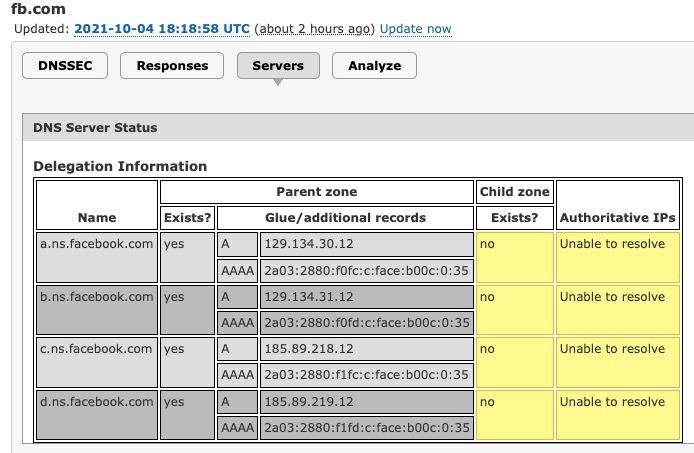The width and height of the screenshot is (694, 453).
Task: Click IP address 185.89.218.12
Action: tap(367, 349)
